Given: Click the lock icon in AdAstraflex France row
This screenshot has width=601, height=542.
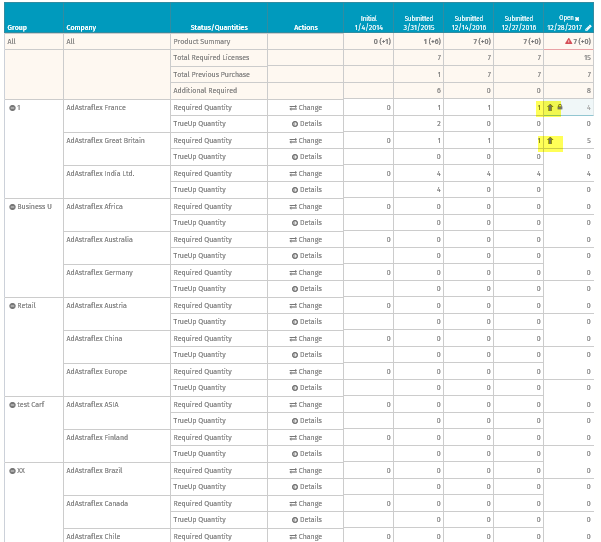Looking at the screenshot, I should coord(559,107).
